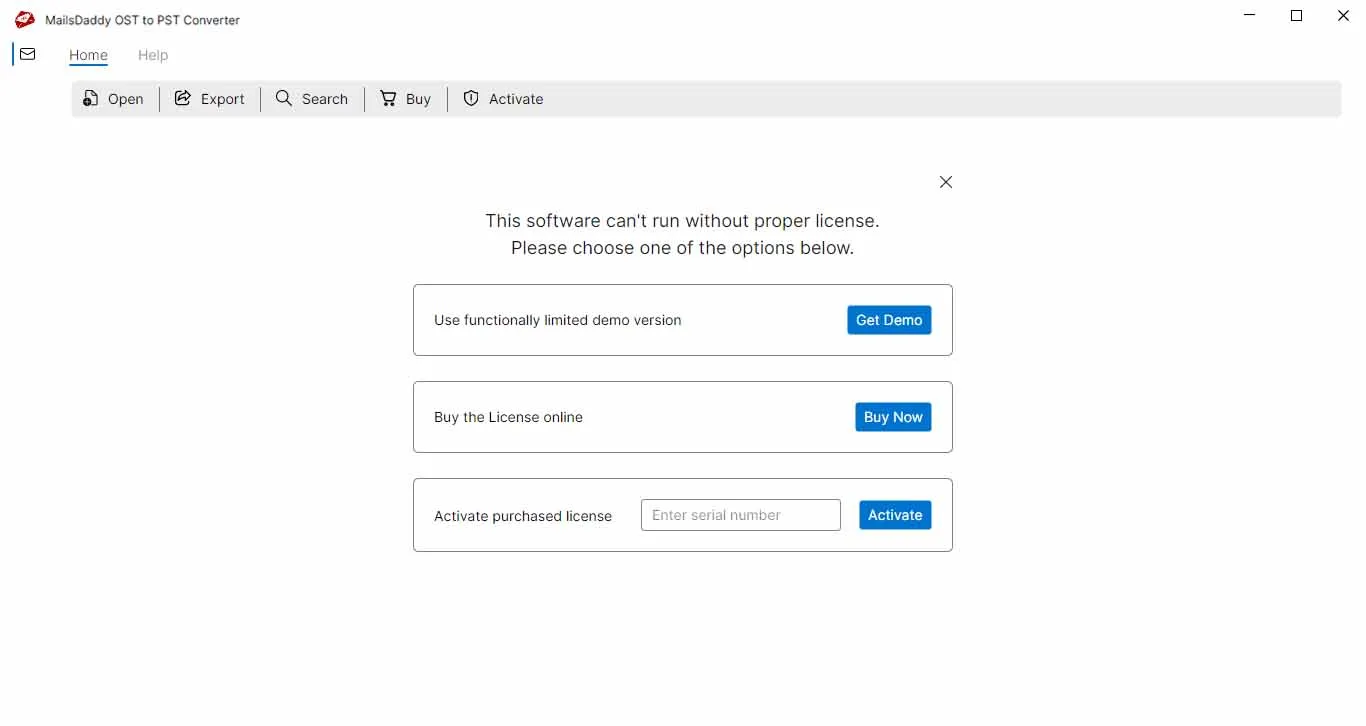Maximize the MailsDaddy window

(x=1296, y=16)
